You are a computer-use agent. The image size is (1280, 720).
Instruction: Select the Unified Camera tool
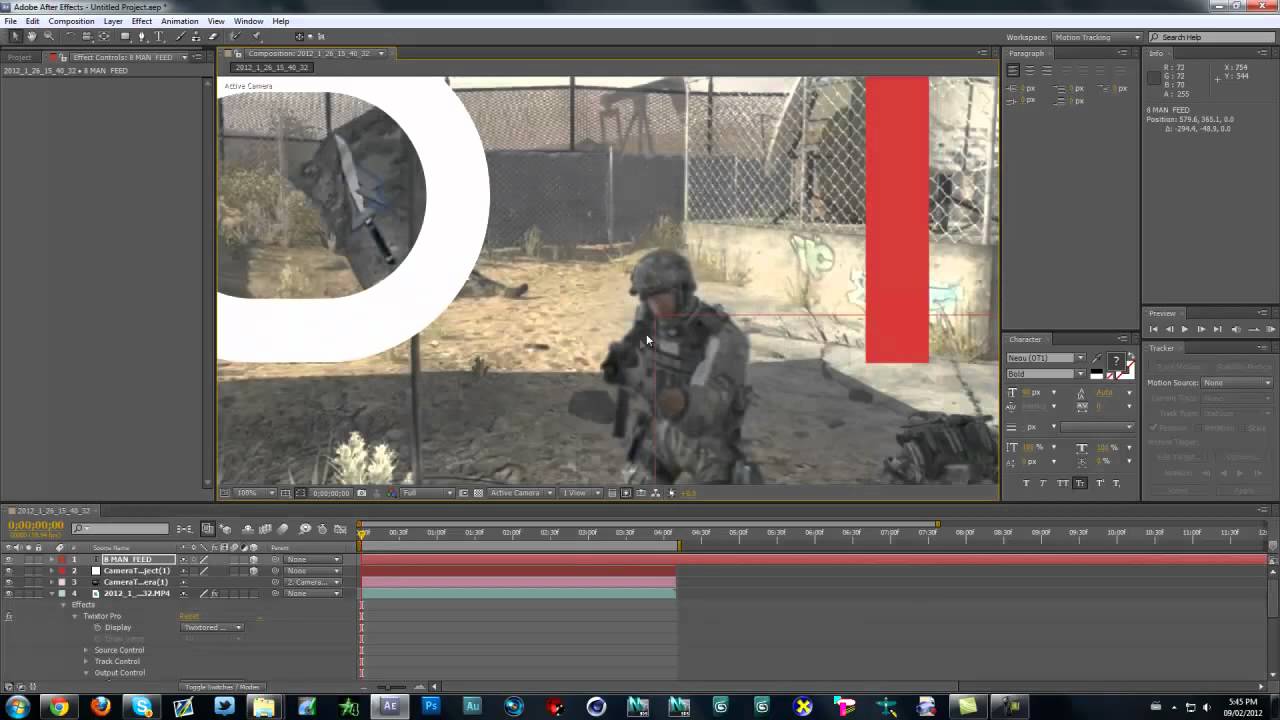coord(87,37)
